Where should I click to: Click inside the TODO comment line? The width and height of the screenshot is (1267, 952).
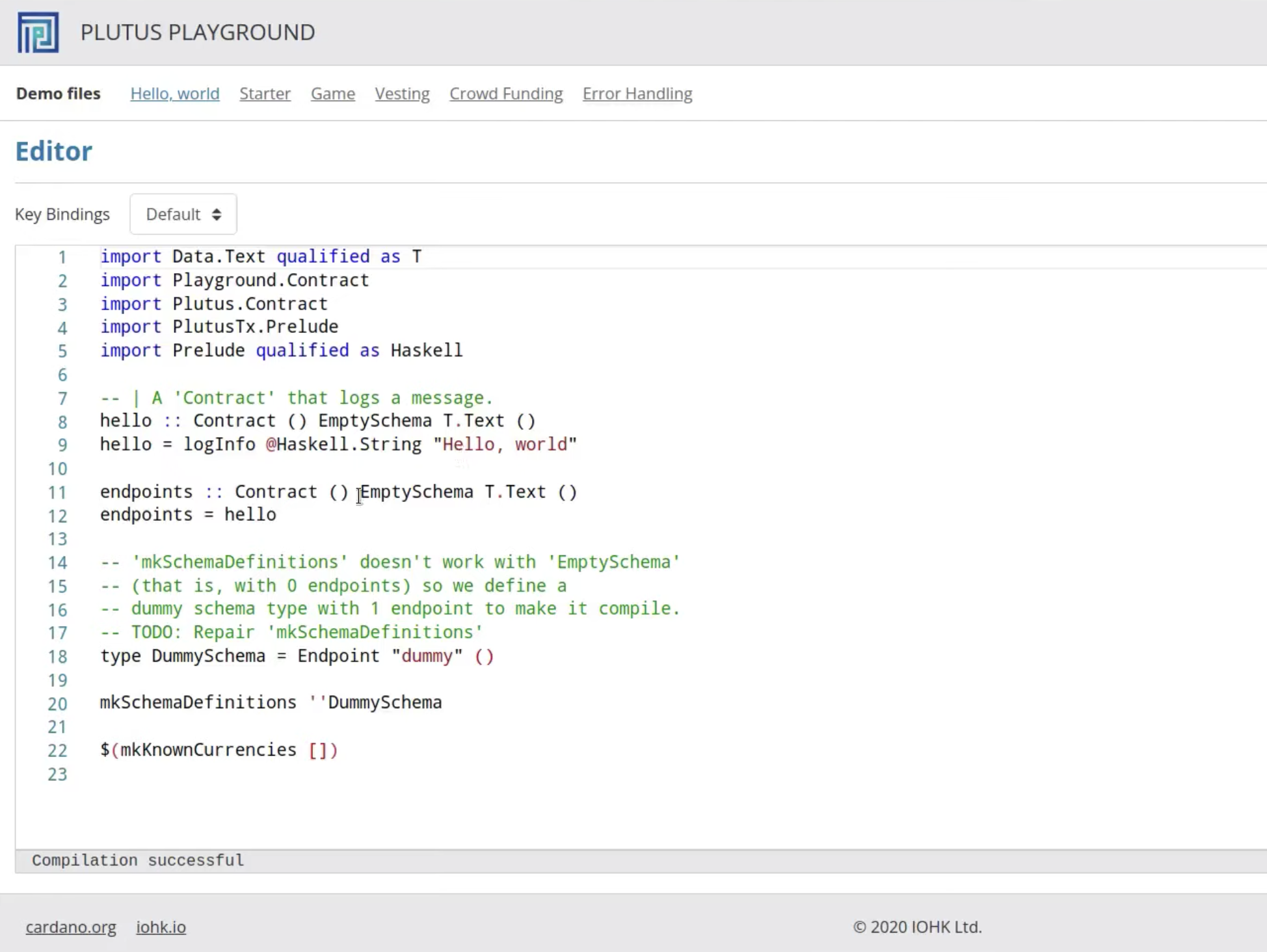click(291, 632)
